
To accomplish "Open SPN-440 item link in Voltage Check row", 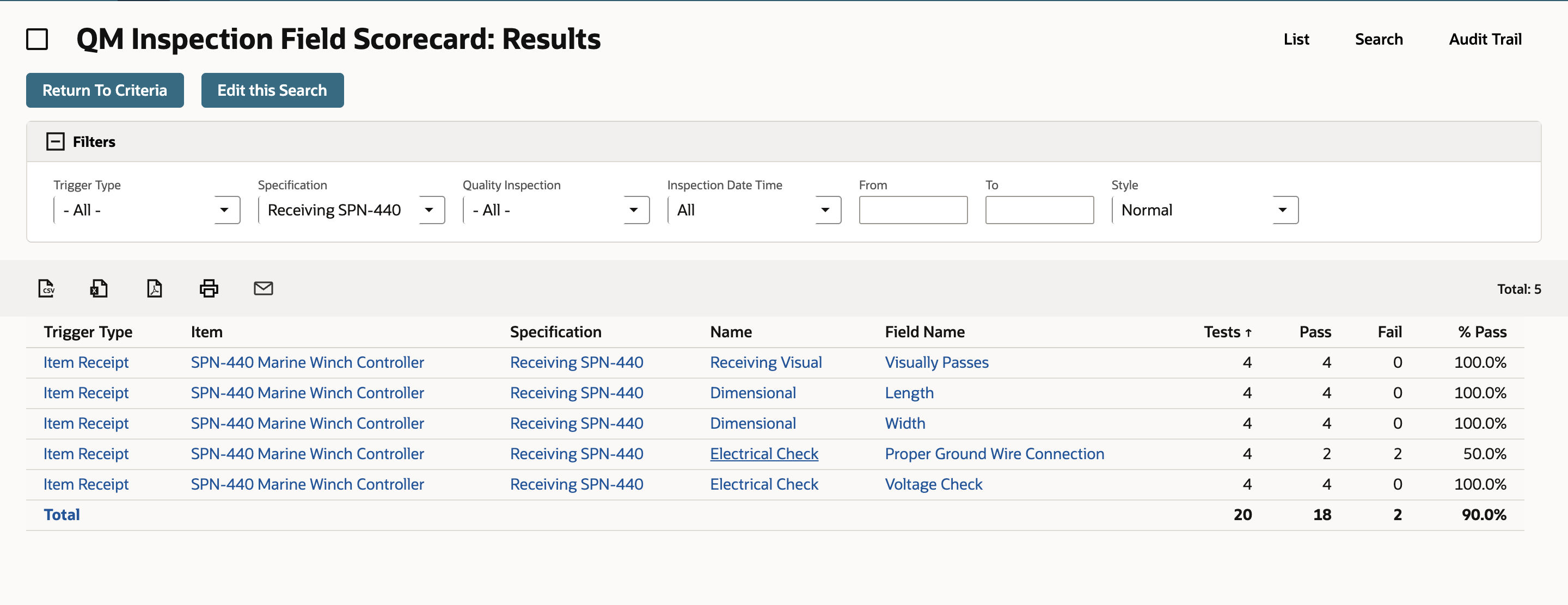I will (x=307, y=484).
